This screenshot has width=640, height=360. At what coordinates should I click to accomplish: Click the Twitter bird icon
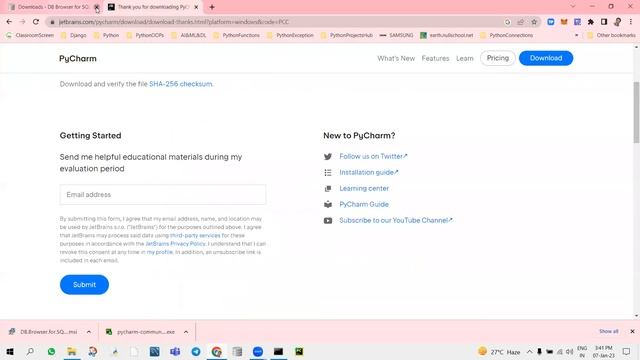328,156
